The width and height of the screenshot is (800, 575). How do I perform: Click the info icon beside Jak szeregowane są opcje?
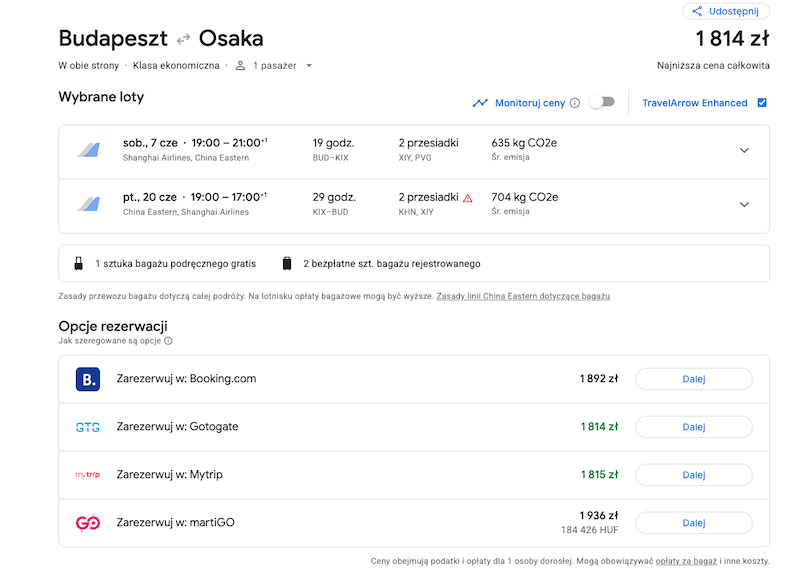(168, 341)
